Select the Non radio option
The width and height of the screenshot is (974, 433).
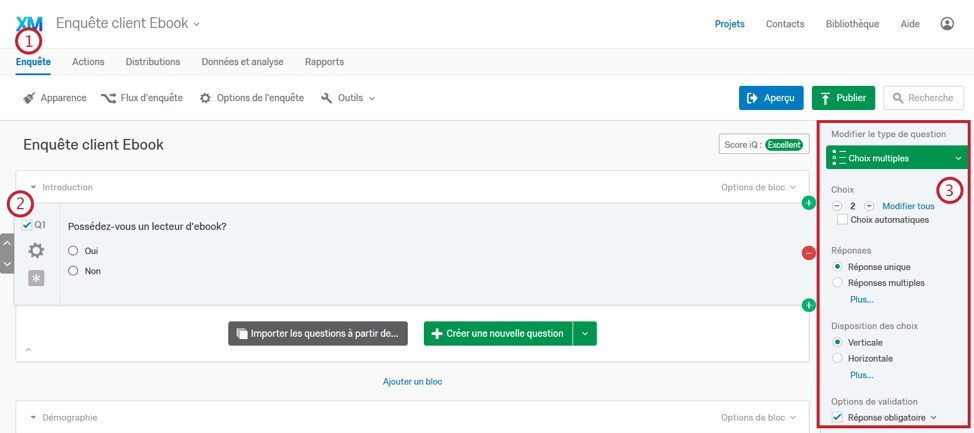coord(73,271)
